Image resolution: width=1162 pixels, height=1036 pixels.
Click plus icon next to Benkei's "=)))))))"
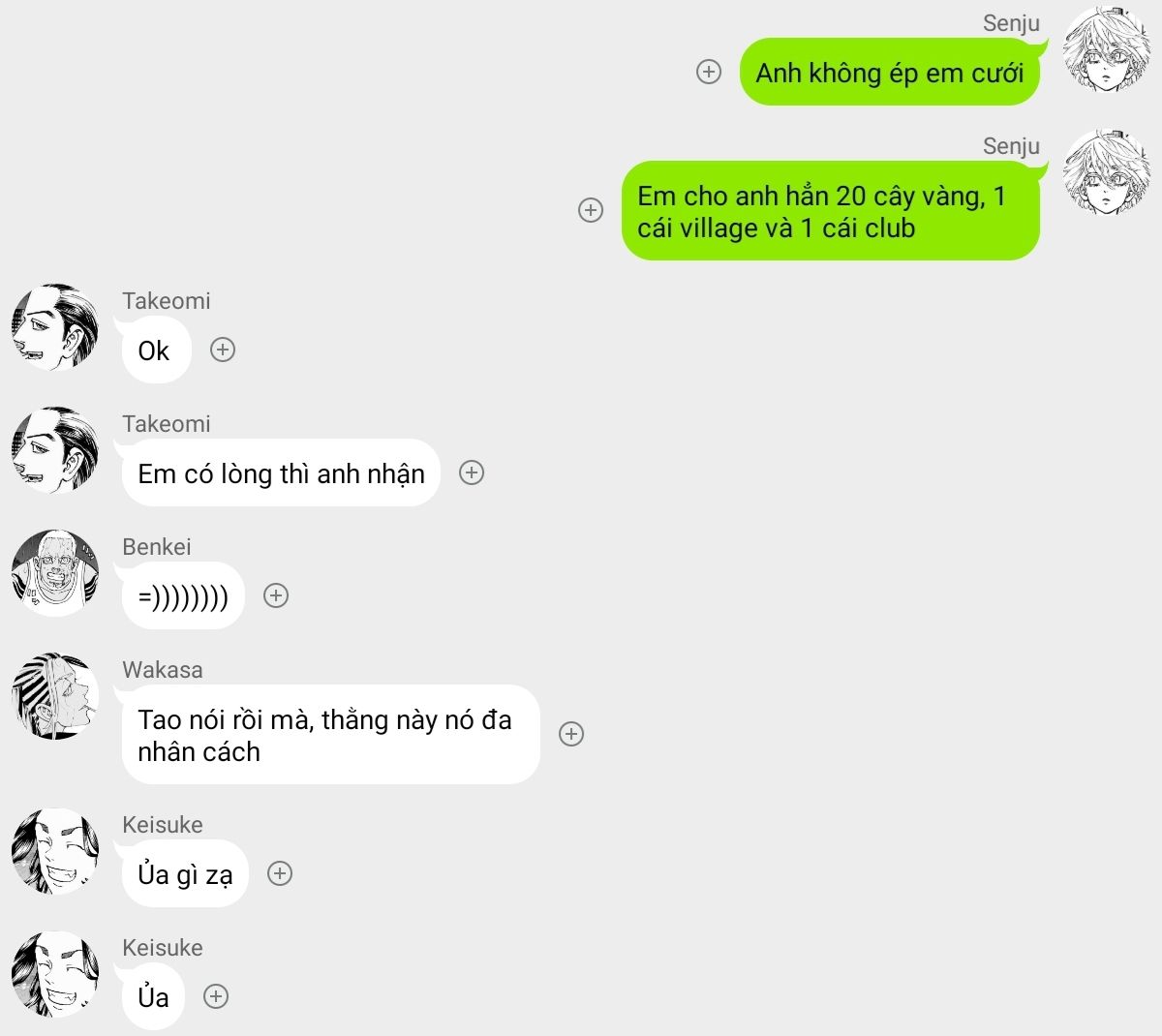[276, 595]
